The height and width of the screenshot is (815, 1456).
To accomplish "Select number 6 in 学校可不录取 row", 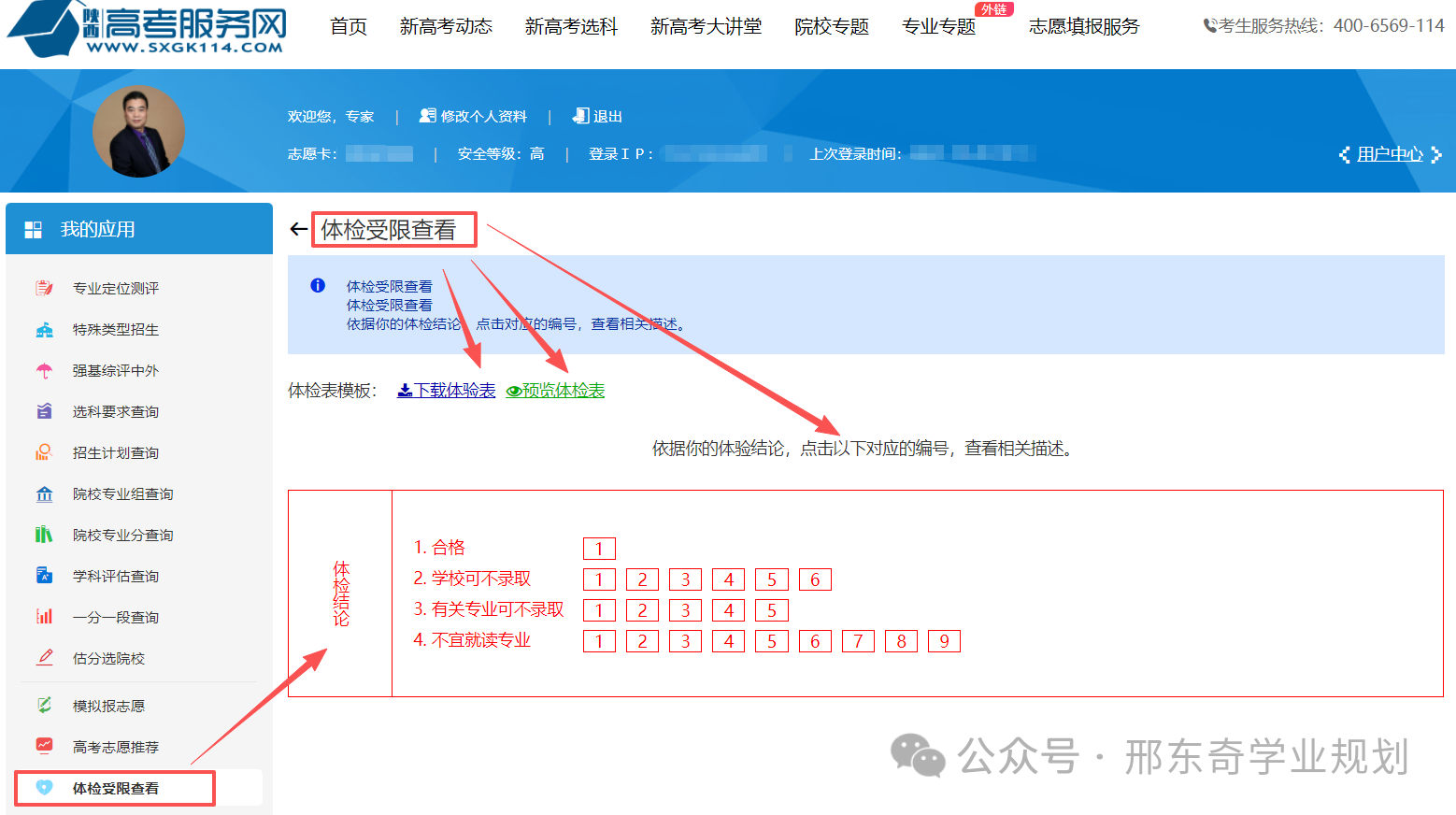I will click(815, 579).
